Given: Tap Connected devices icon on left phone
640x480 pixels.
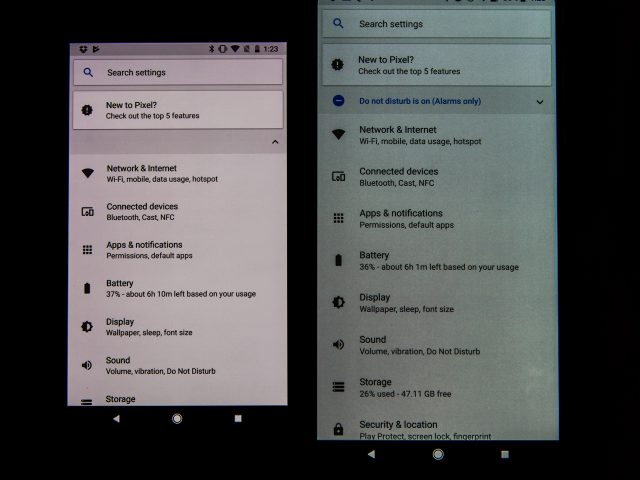Looking at the screenshot, I should tap(88, 211).
